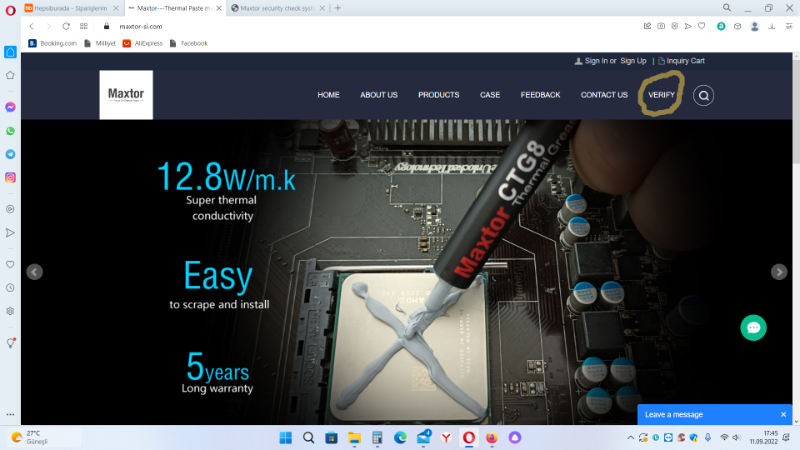Screen dimensions: 800x450
Task: Open sidebar bookmarks heart icon
Action: [10, 264]
